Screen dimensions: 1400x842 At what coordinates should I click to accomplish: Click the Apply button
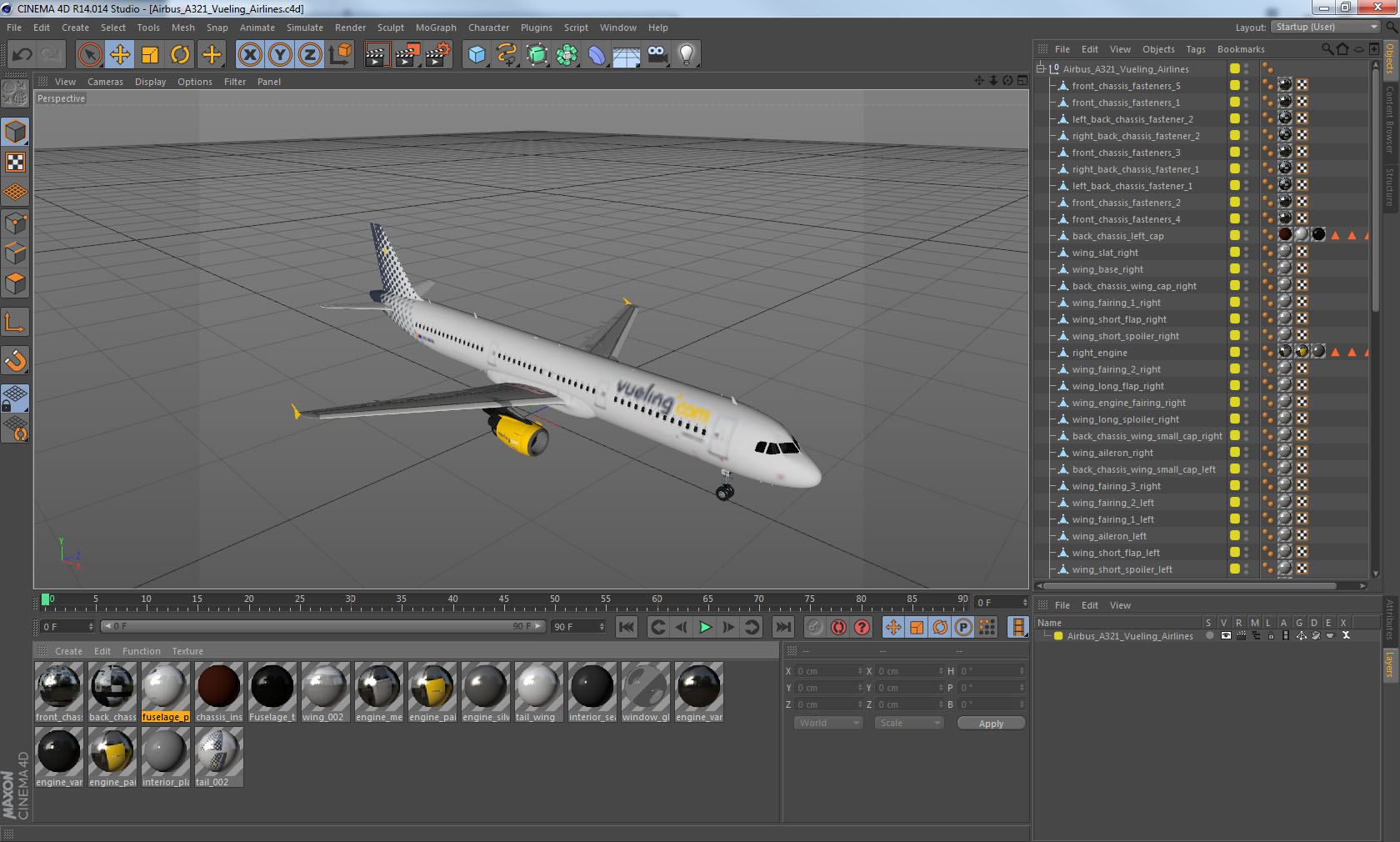[991, 724]
